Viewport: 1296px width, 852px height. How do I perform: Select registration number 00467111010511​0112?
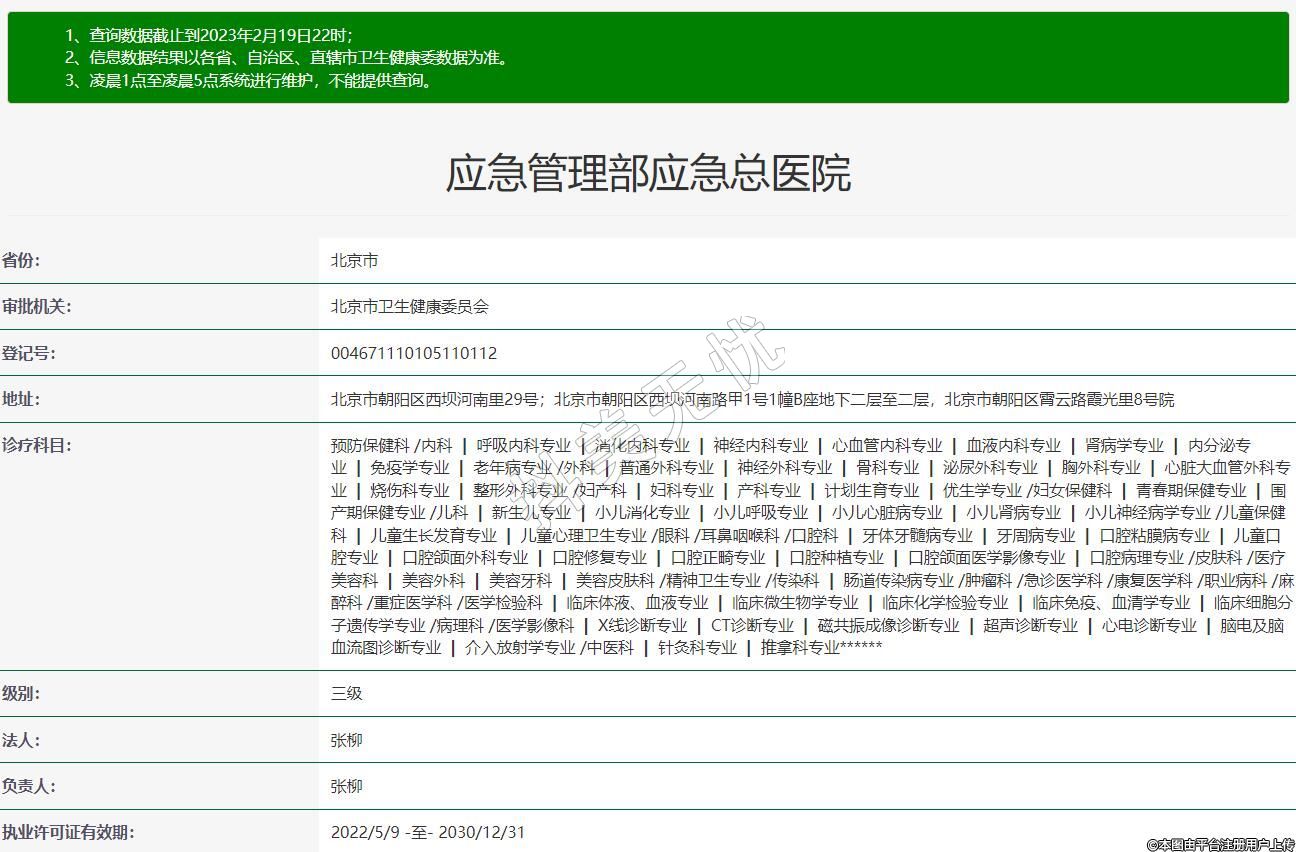pos(414,353)
